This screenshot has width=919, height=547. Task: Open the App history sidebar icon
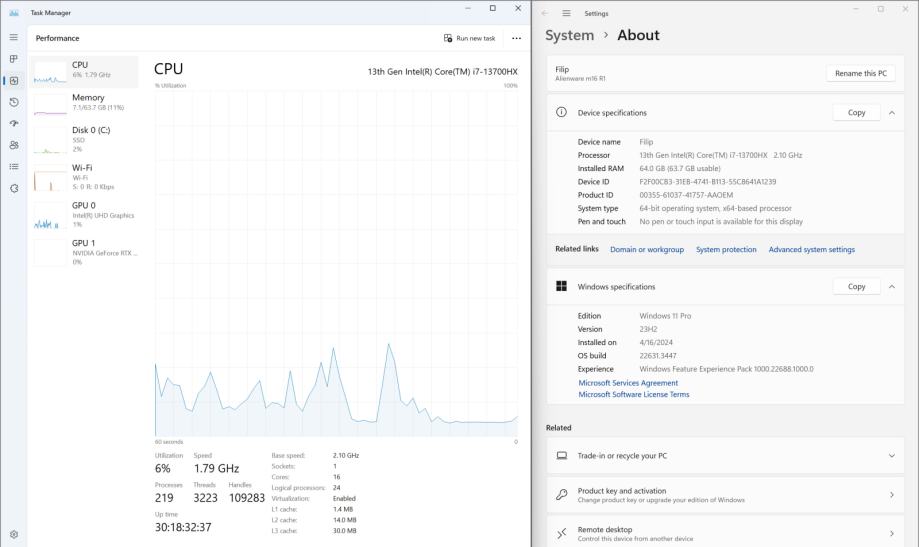[13, 102]
